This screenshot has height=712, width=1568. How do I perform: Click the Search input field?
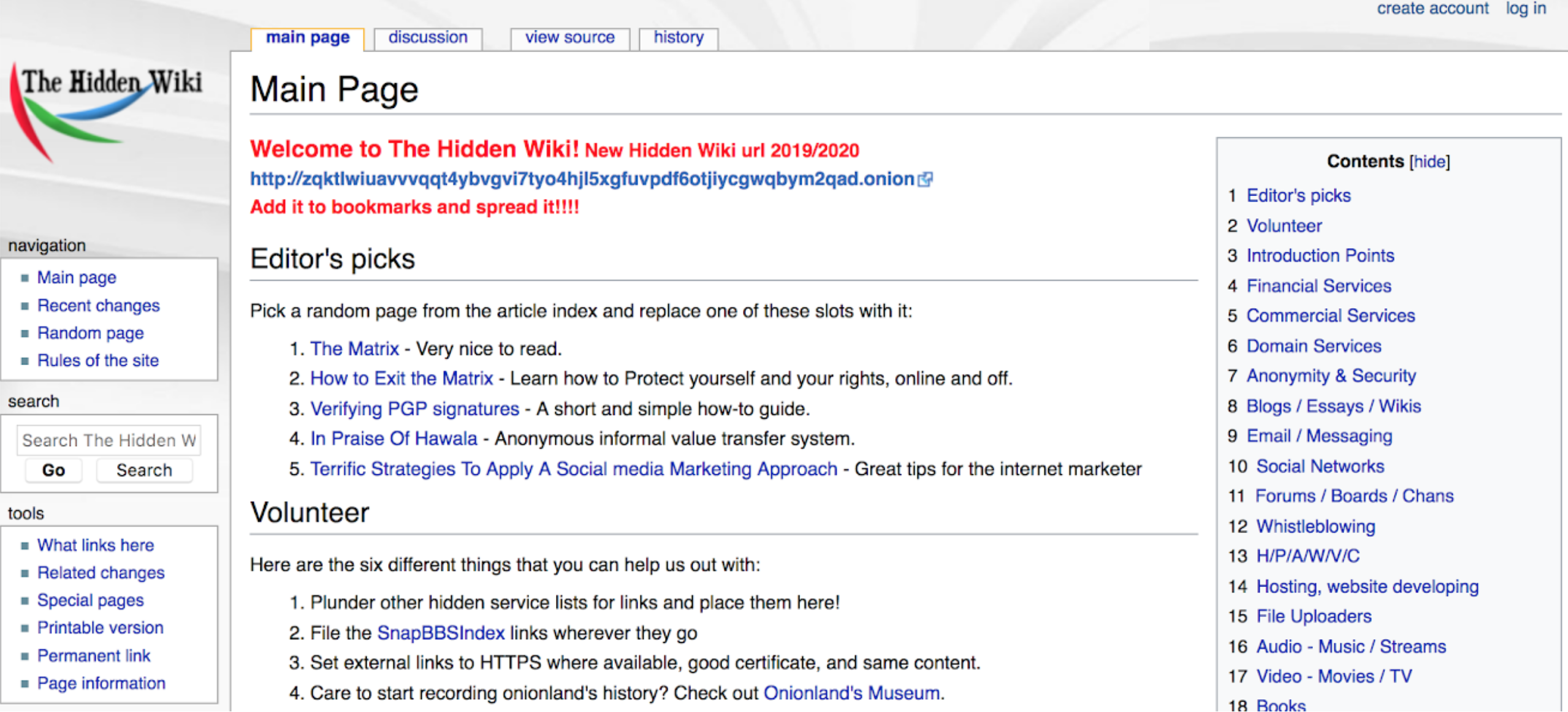[x=112, y=439]
